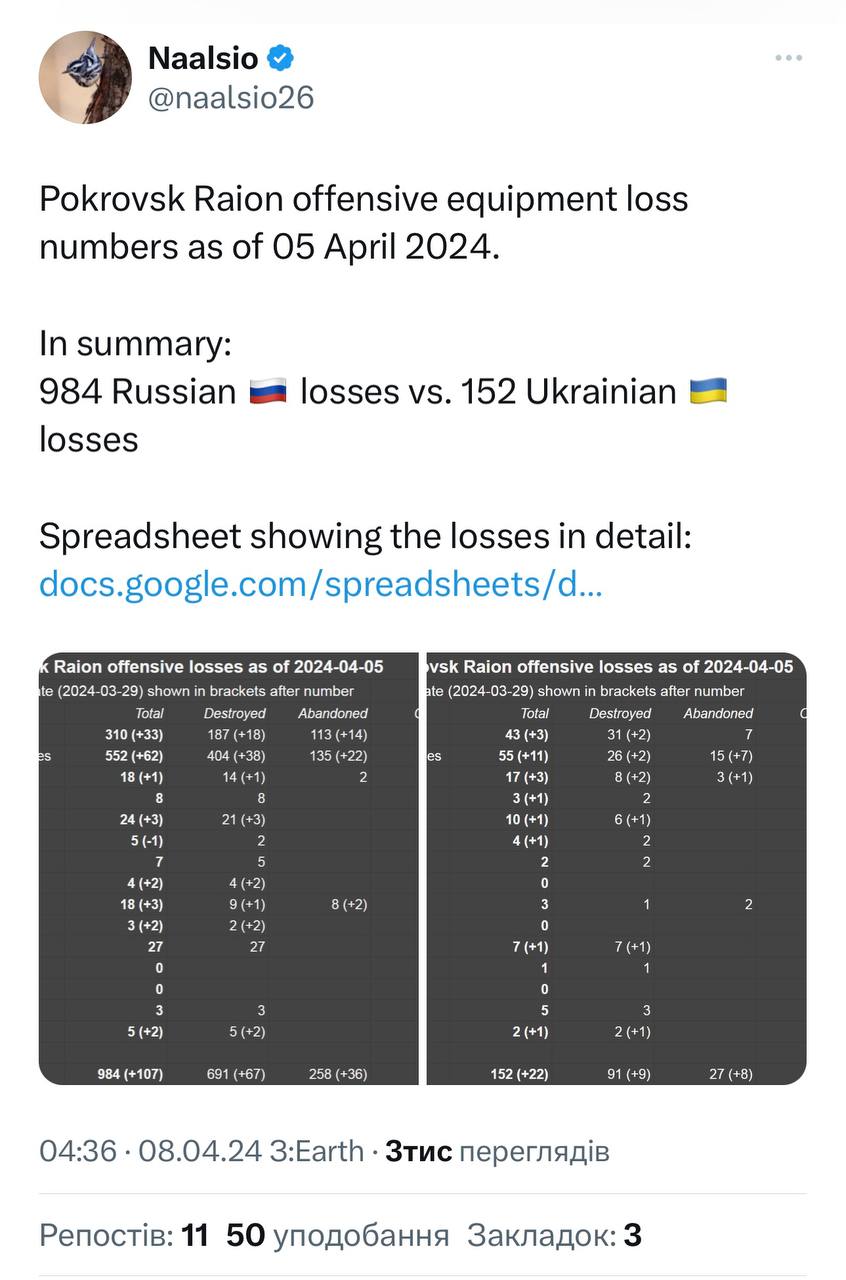846x1280 pixels.
Task: Click the 04:36 timestamp of the tweet
Action: tap(78, 1151)
